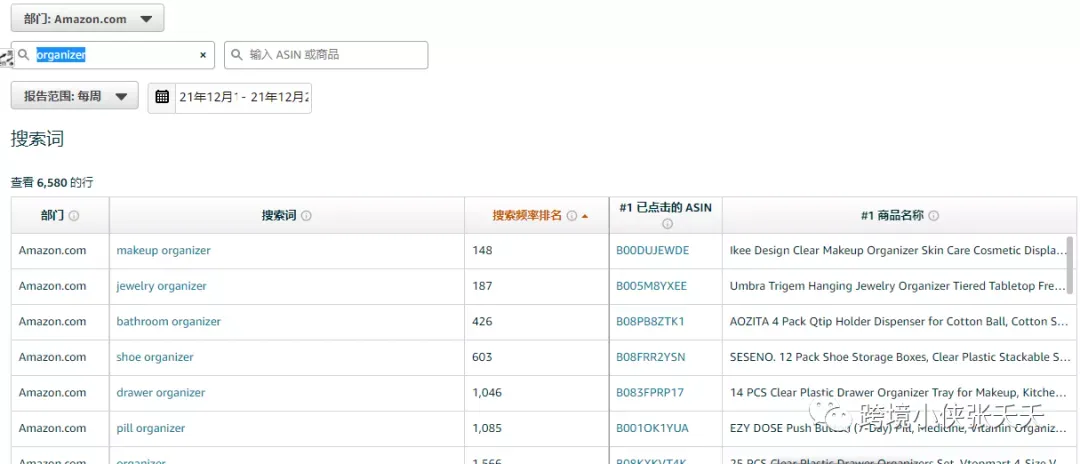Viewport: 1080px width, 464px height.
Task: Open ASIN B08PB8ZTK1 link
Action: [650, 321]
